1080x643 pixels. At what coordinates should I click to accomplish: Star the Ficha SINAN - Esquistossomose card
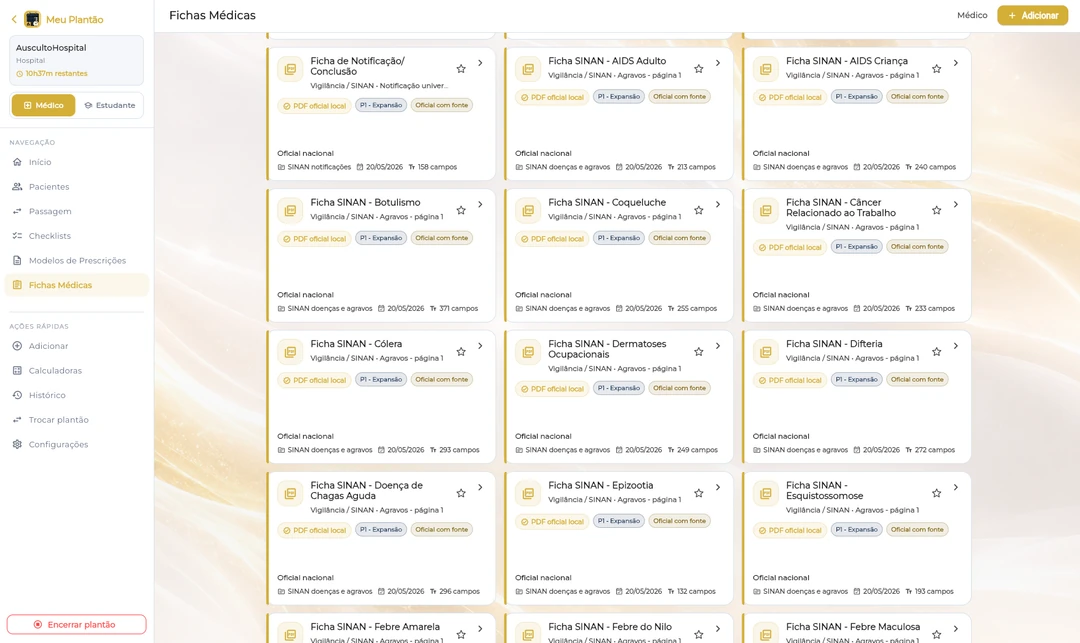(x=936, y=493)
